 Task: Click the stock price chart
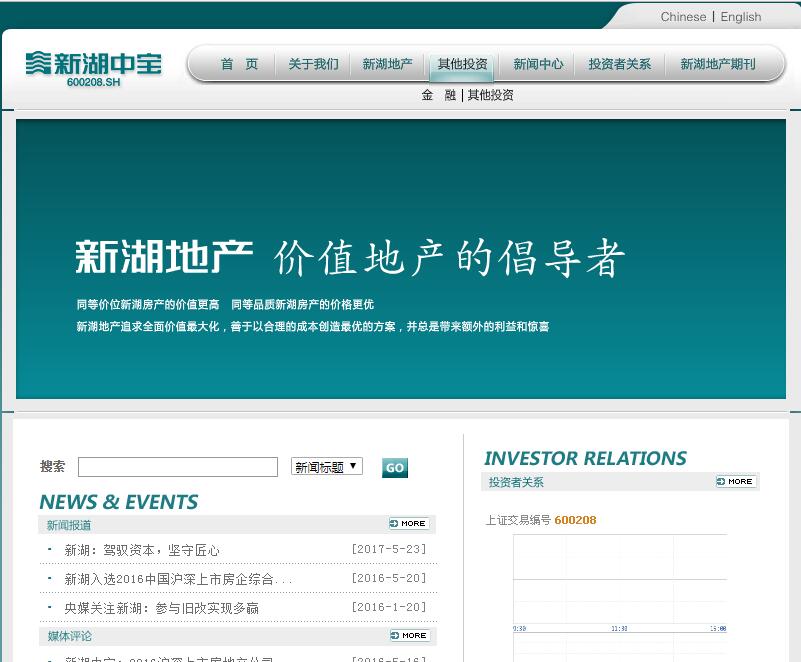620,598
